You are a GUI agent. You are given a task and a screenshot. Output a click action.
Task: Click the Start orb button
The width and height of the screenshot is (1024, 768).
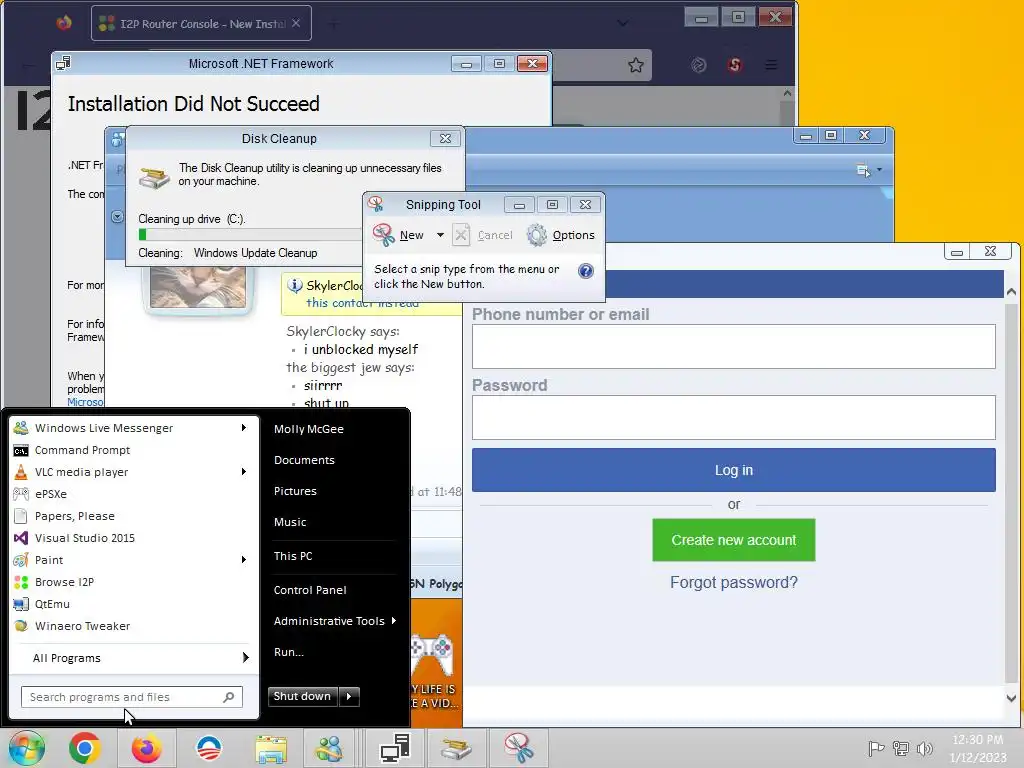27,748
